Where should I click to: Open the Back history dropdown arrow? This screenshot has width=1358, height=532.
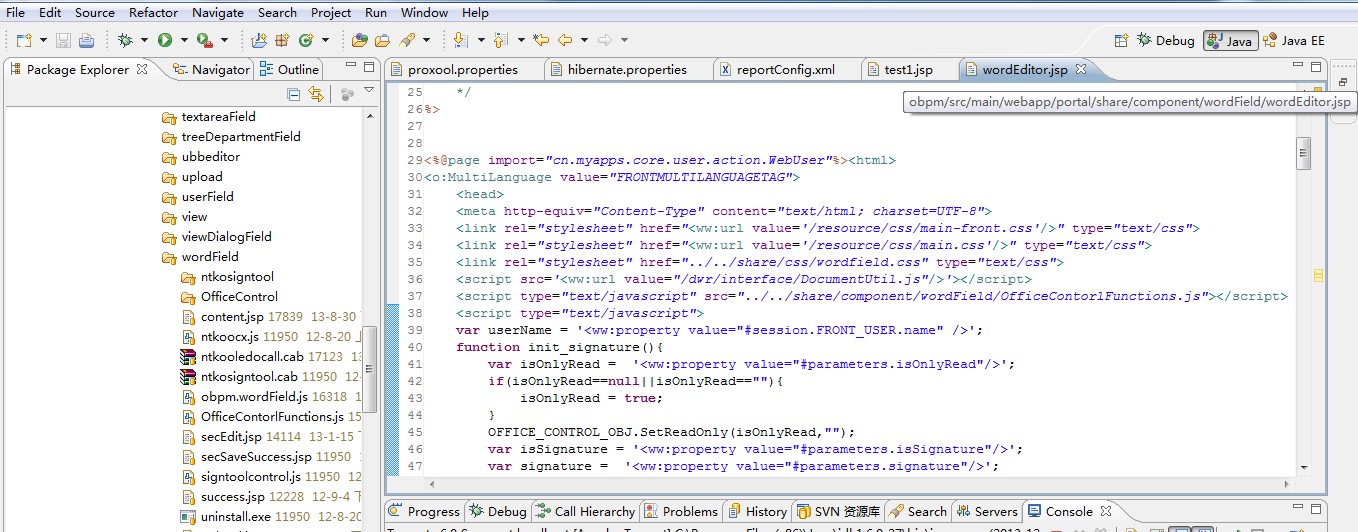pos(584,40)
